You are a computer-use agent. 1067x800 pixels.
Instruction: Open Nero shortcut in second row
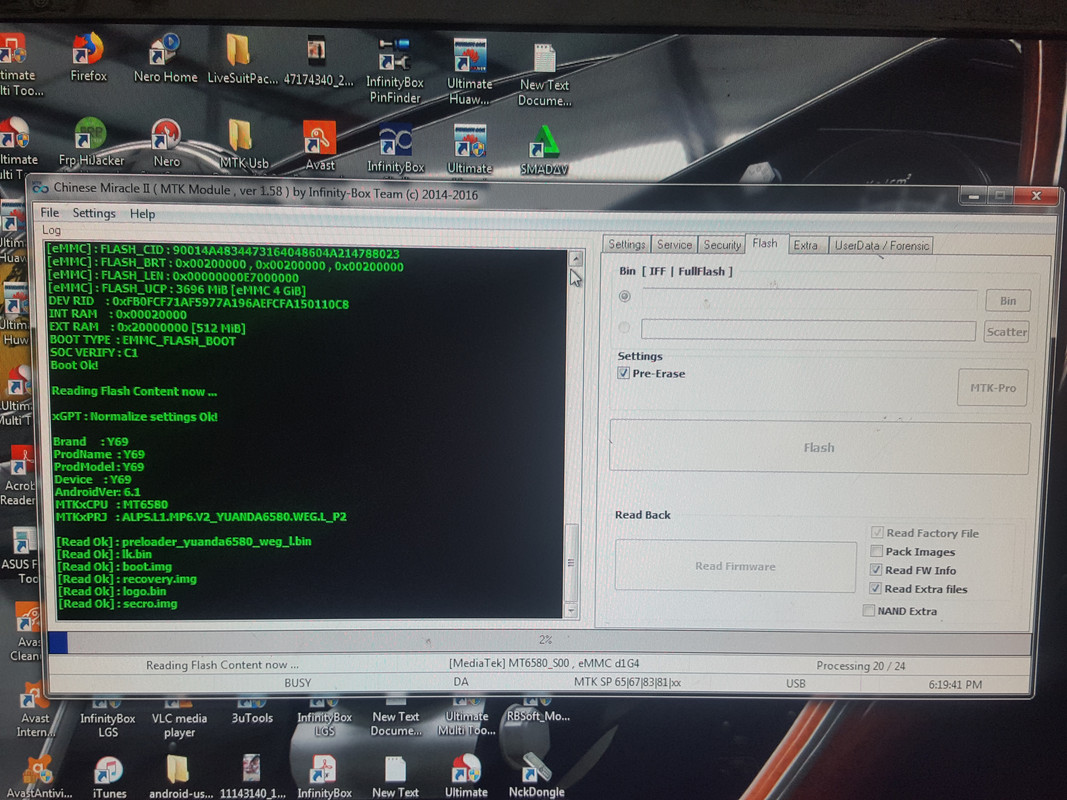click(166, 144)
